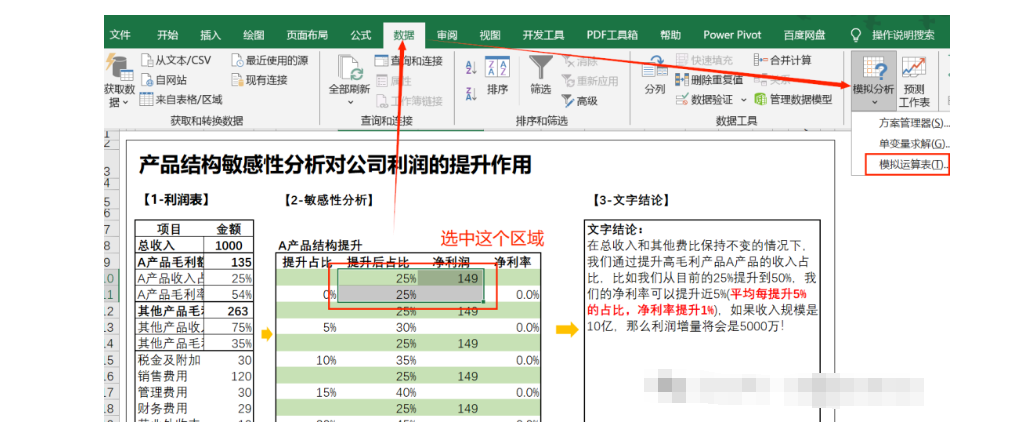Image resolution: width=1036 pixels, height=433 pixels.
Task: Switch to the 绘图 tab
Action: (x=254, y=35)
